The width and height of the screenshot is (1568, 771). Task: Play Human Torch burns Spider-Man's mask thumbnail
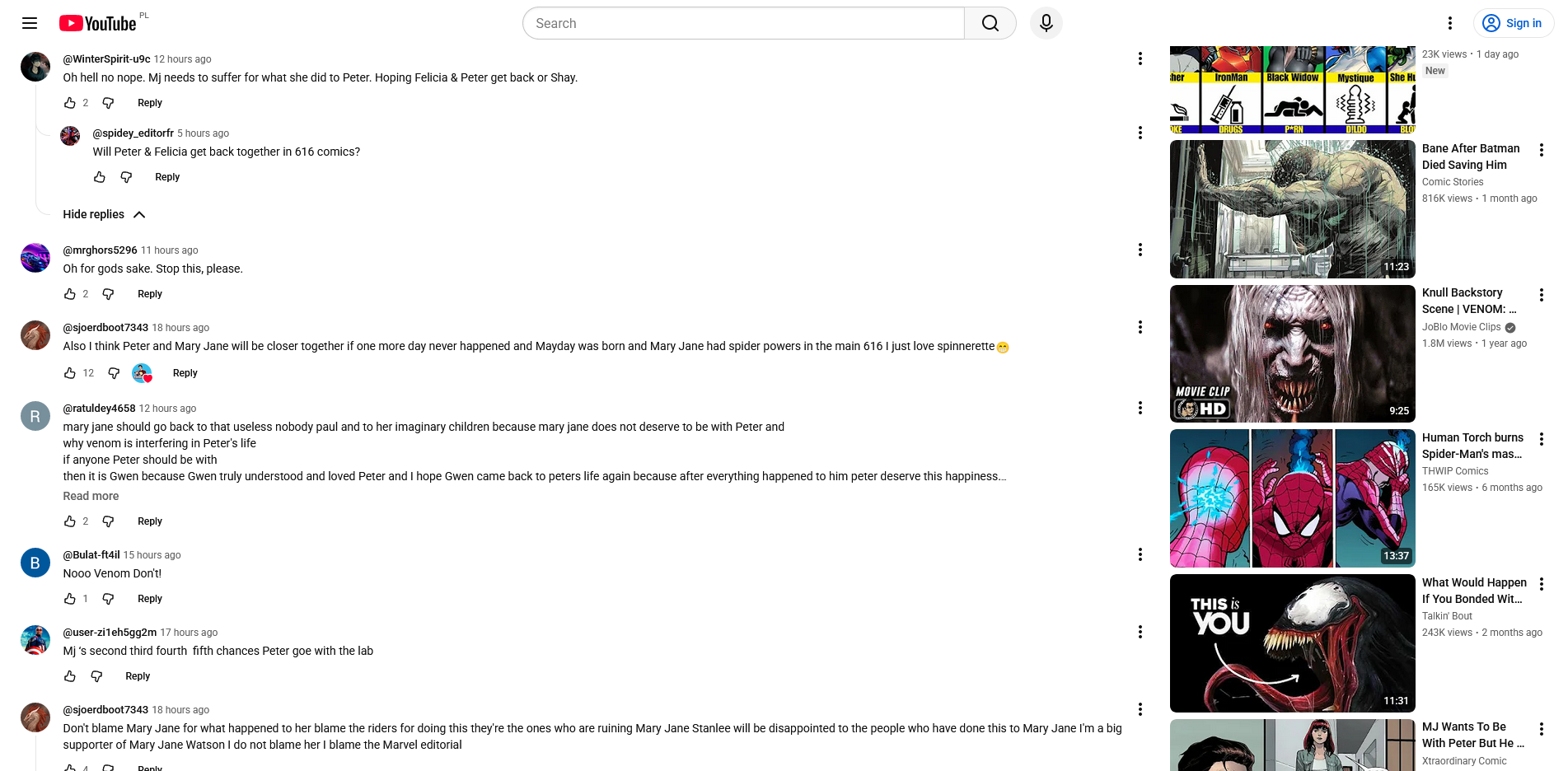1292,498
